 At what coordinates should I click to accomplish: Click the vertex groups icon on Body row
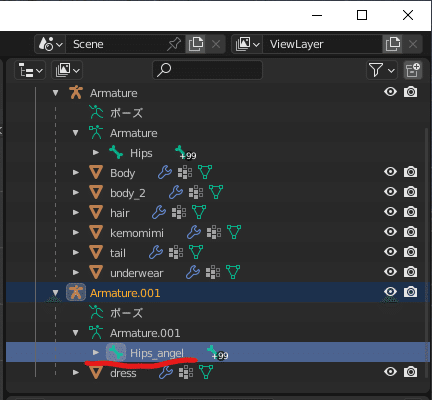pos(185,172)
